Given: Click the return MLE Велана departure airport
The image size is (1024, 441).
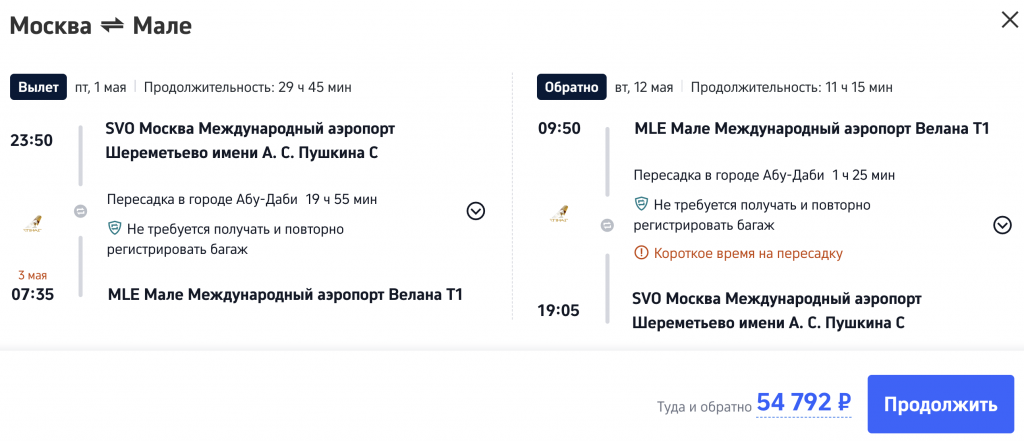Looking at the screenshot, I should [811, 129].
